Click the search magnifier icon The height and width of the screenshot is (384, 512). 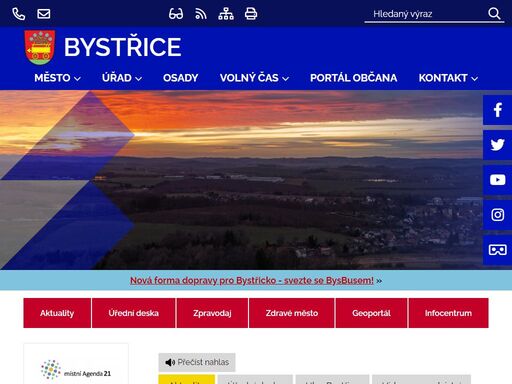click(494, 14)
